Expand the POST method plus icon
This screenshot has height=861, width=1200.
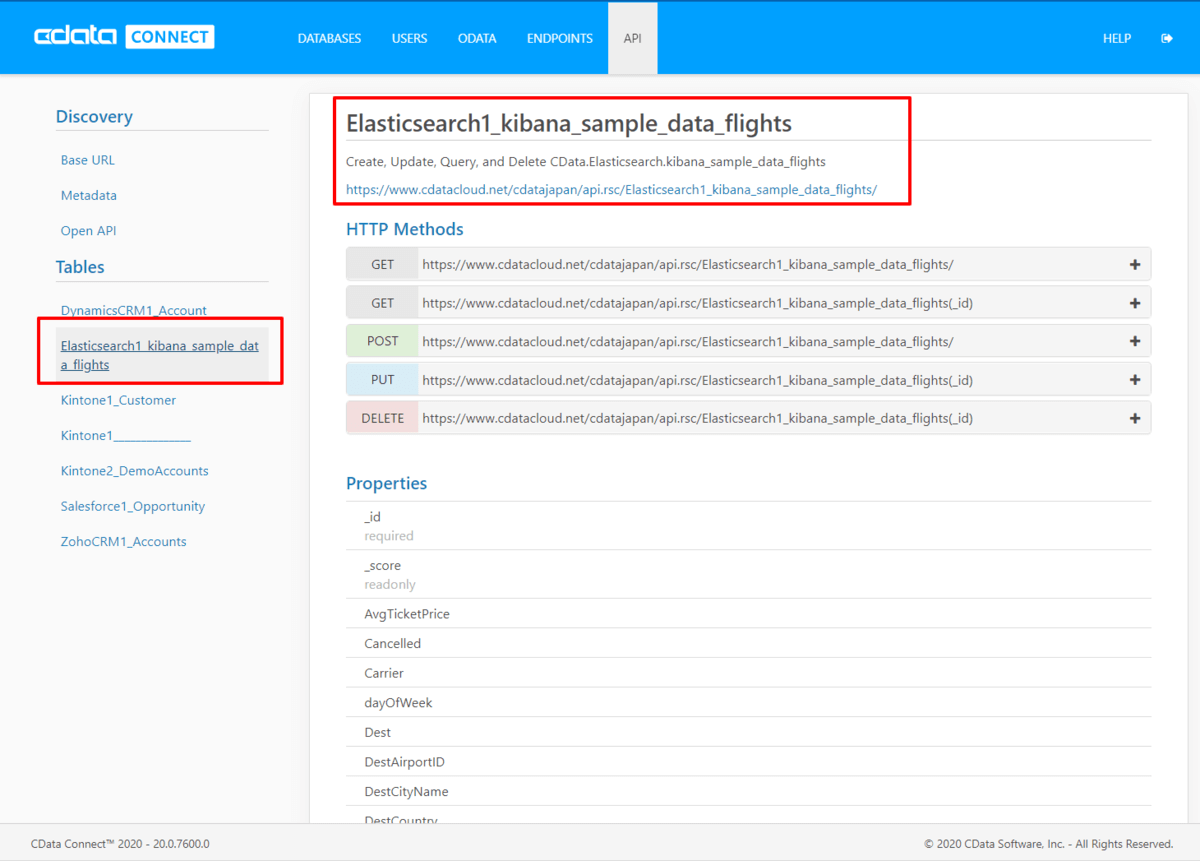pyautogui.click(x=1134, y=341)
